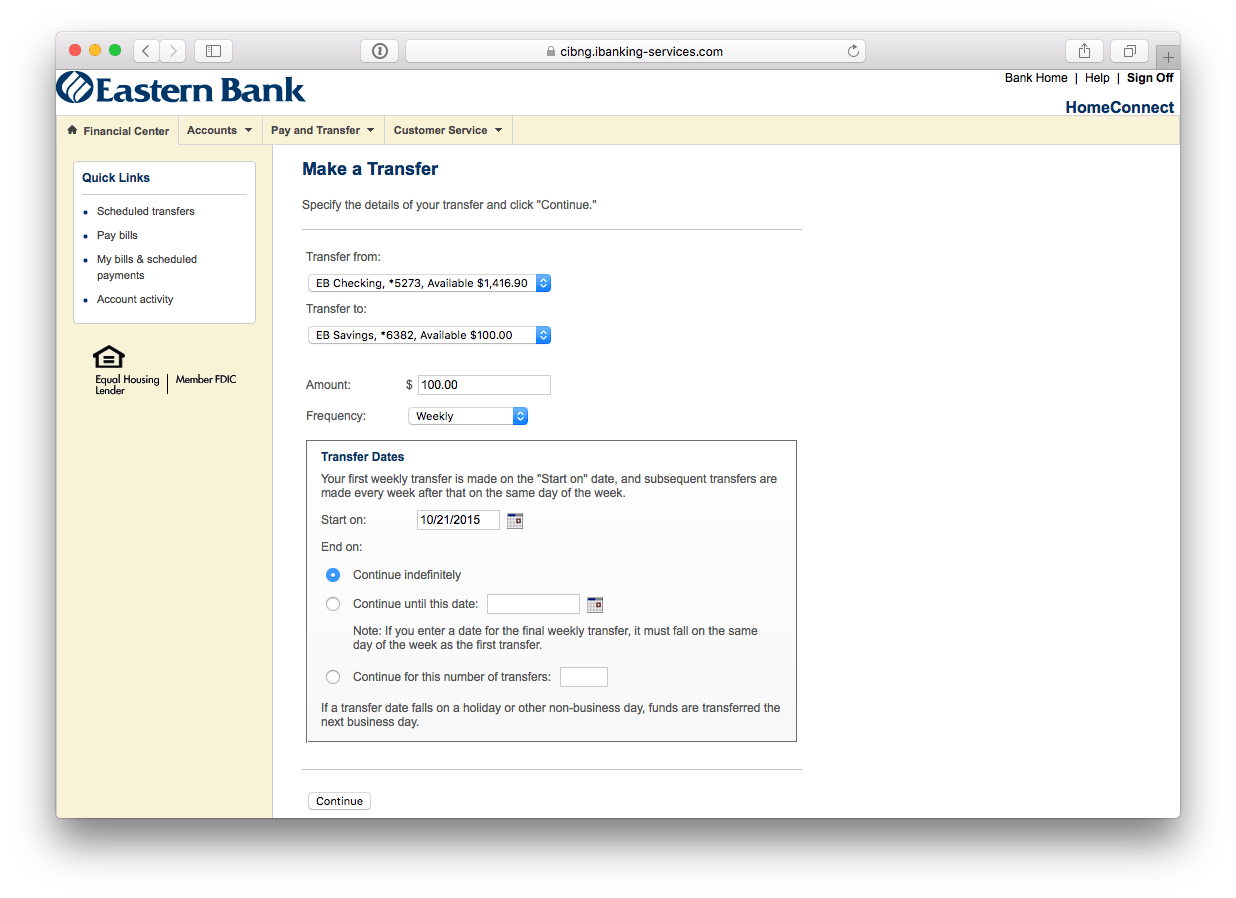Go forward with Safari's forward arrow
The width and height of the screenshot is (1236, 898).
pyautogui.click(x=173, y=51)
